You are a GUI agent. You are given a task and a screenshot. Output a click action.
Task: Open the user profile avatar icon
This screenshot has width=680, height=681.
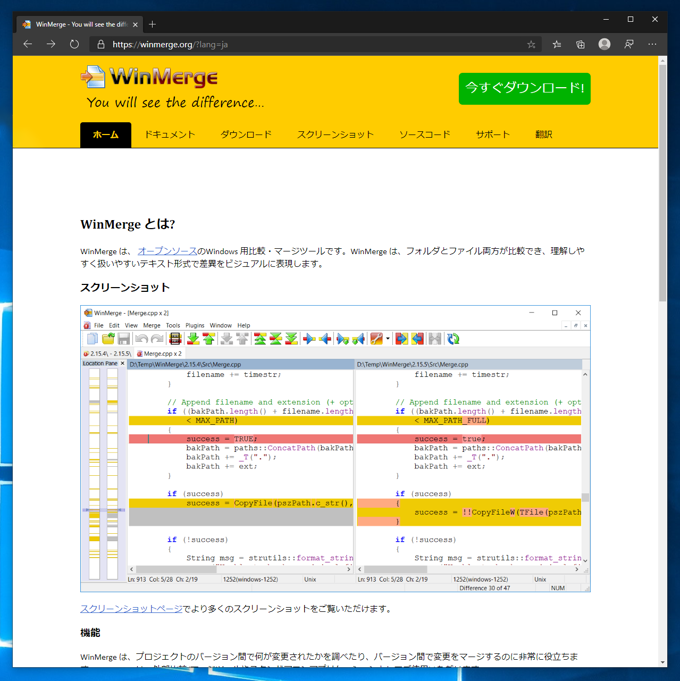[604, 44]
